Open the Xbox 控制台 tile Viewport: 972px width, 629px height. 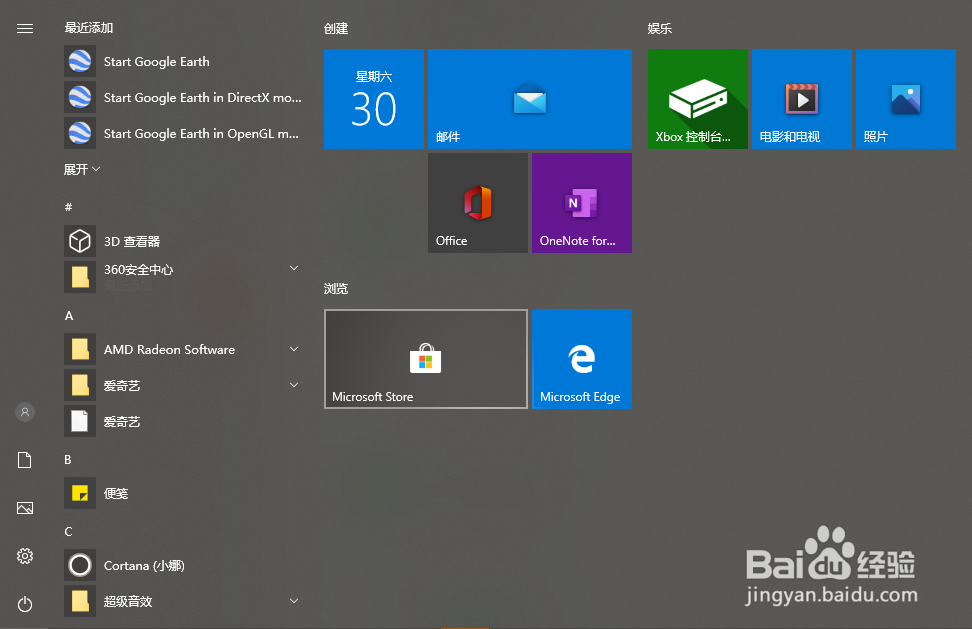[x=698, y=99]
